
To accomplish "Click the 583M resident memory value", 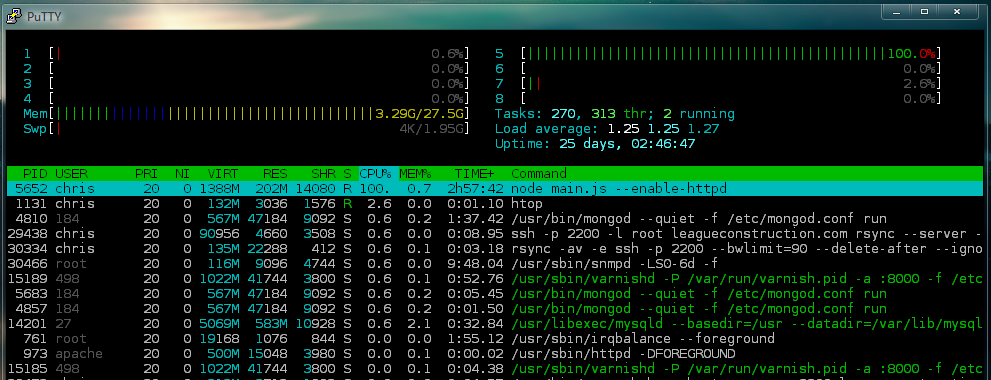I will (271, 323).
